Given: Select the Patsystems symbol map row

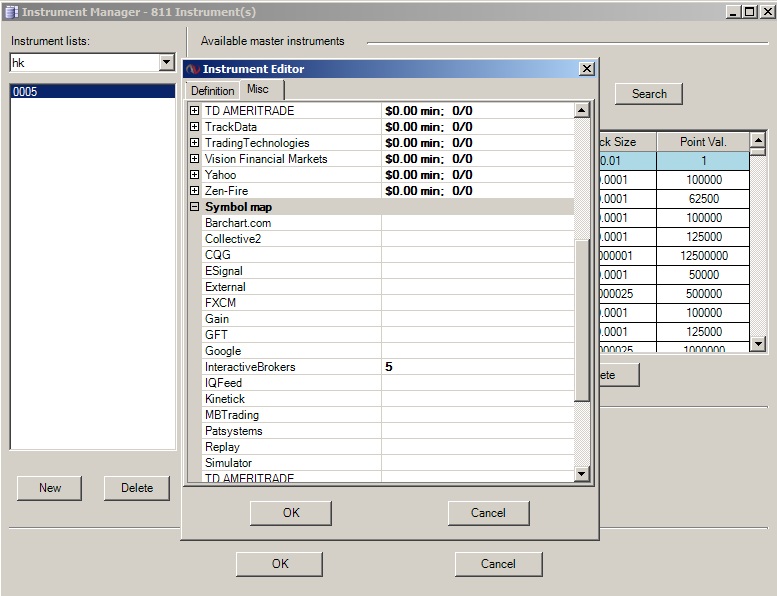Looking at the screenshot, I should click(x=388, y=431).
